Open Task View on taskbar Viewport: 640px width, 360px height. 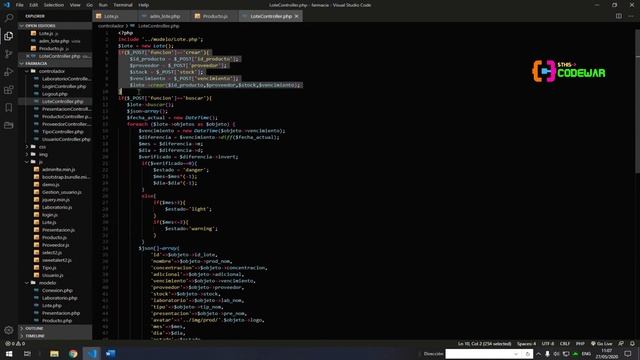coord(27,353)
